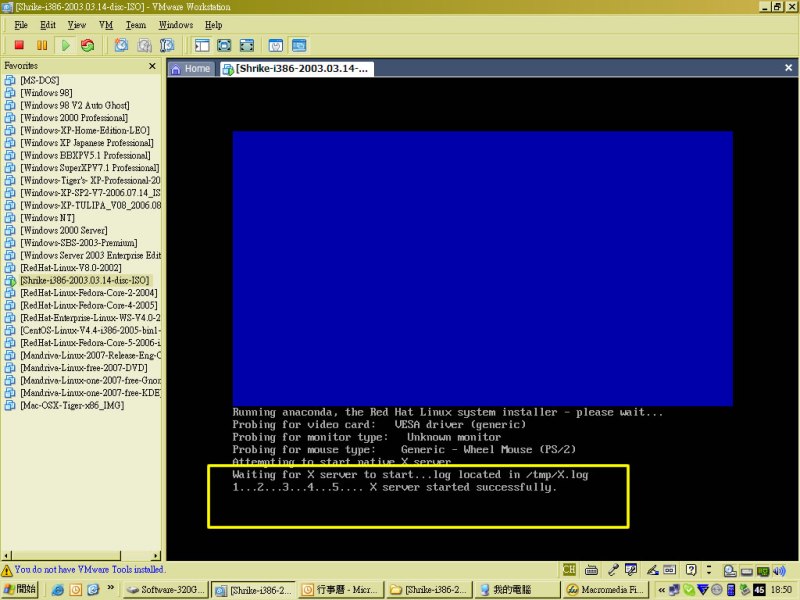800x600 pixels.
Task: Select [Mac-OSX-Tiger-x86_IMG] entry
Action: [x=72, y=406]
